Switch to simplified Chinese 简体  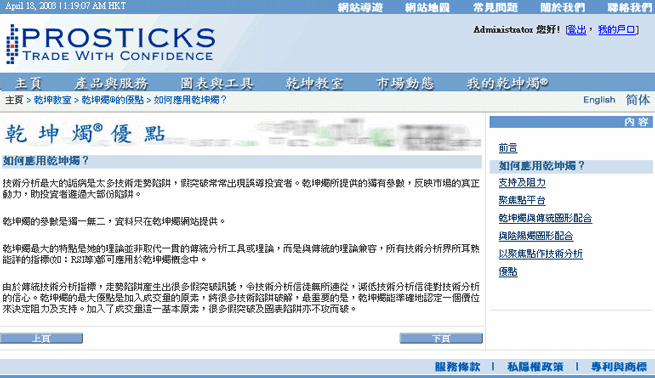tap(638, 100)
